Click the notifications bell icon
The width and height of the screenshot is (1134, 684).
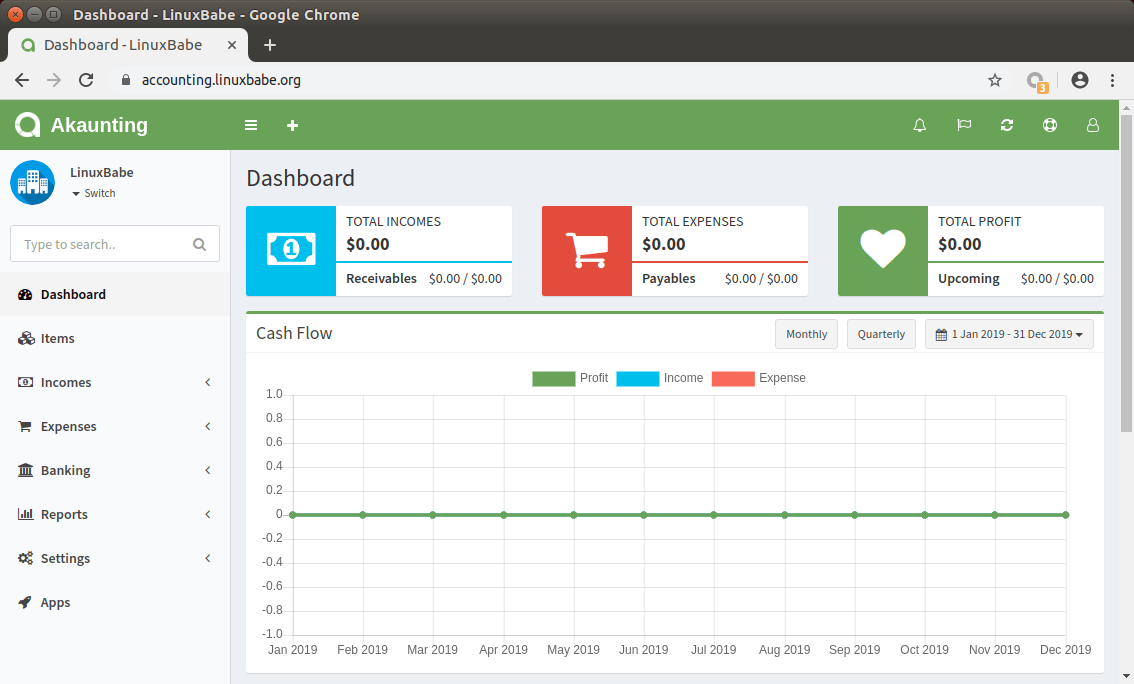tap(920, 125)
